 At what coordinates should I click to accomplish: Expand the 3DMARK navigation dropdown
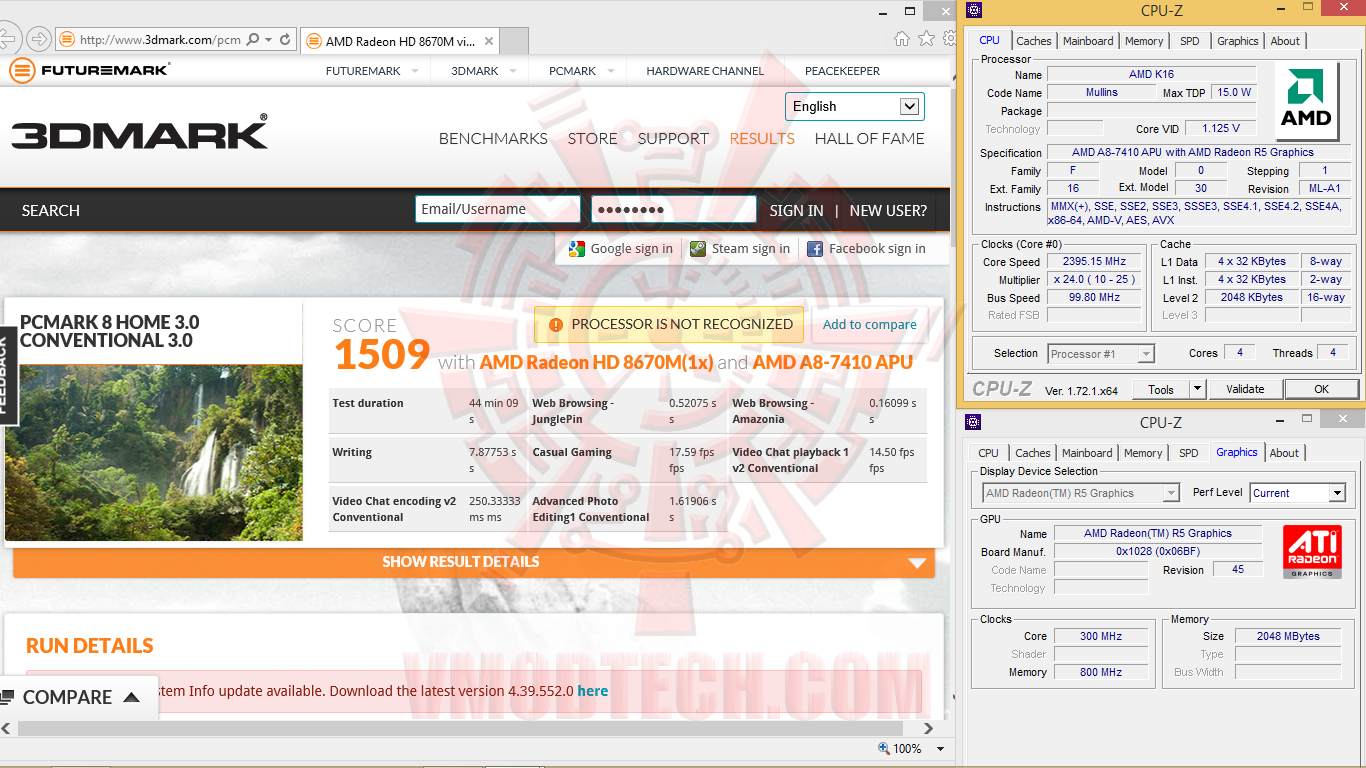[512, 71]
